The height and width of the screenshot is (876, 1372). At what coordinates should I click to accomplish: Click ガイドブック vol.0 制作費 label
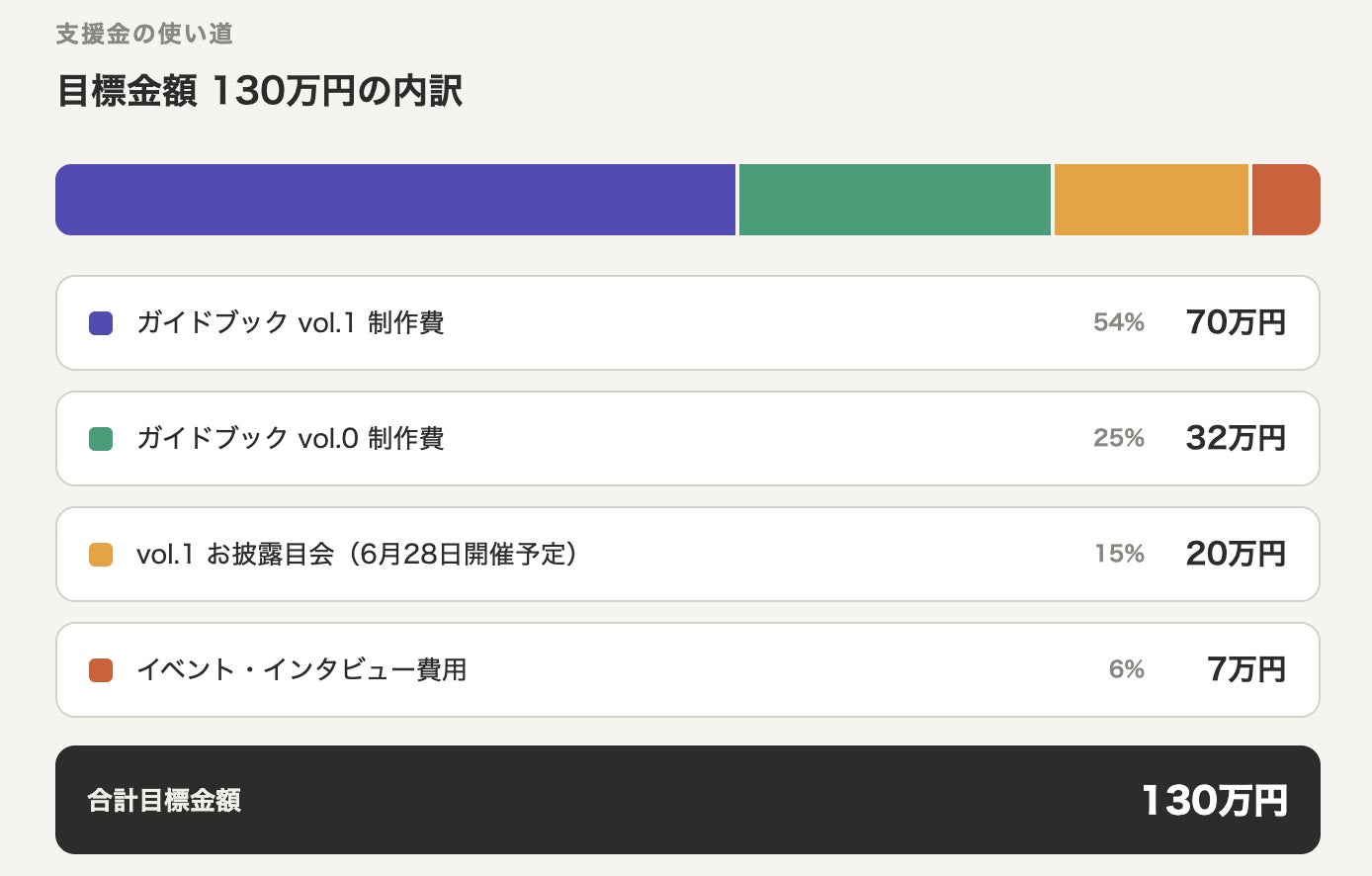click(291, 439)
